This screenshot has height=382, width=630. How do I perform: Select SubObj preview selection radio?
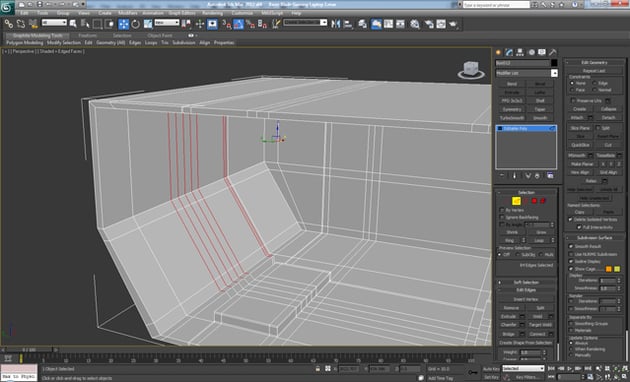518,255
